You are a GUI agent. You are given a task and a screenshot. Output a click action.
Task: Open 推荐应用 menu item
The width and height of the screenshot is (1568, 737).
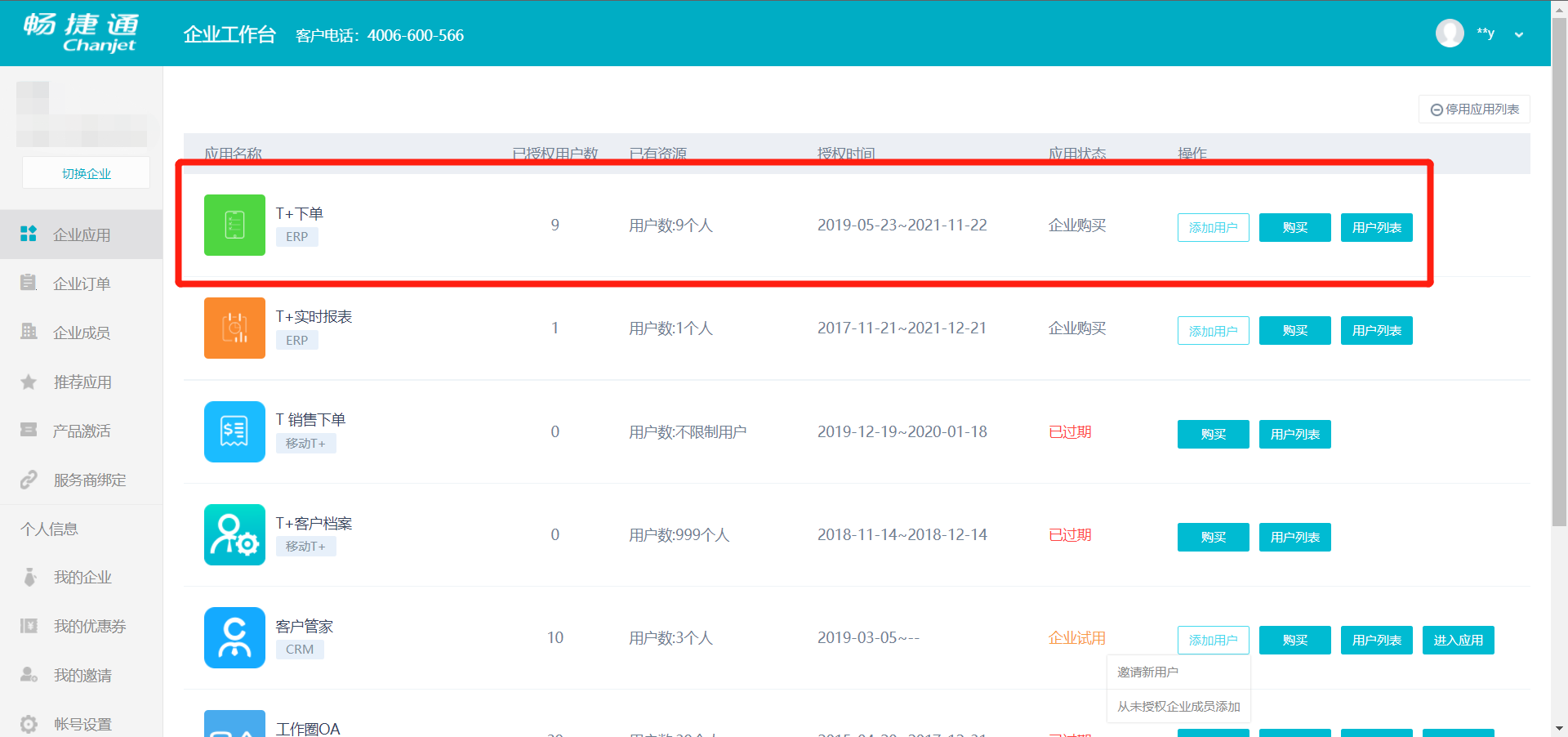click(82, 382)
